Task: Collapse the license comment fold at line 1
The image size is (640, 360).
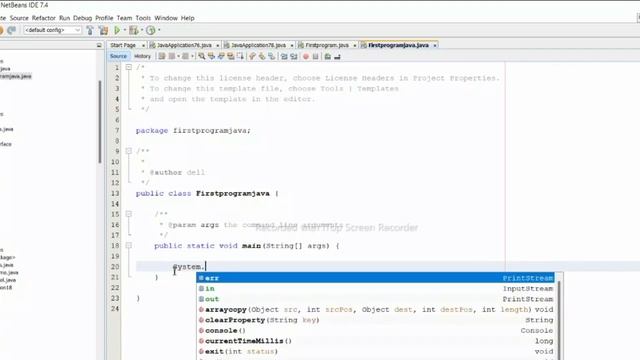Action: [x=129, y=67]
